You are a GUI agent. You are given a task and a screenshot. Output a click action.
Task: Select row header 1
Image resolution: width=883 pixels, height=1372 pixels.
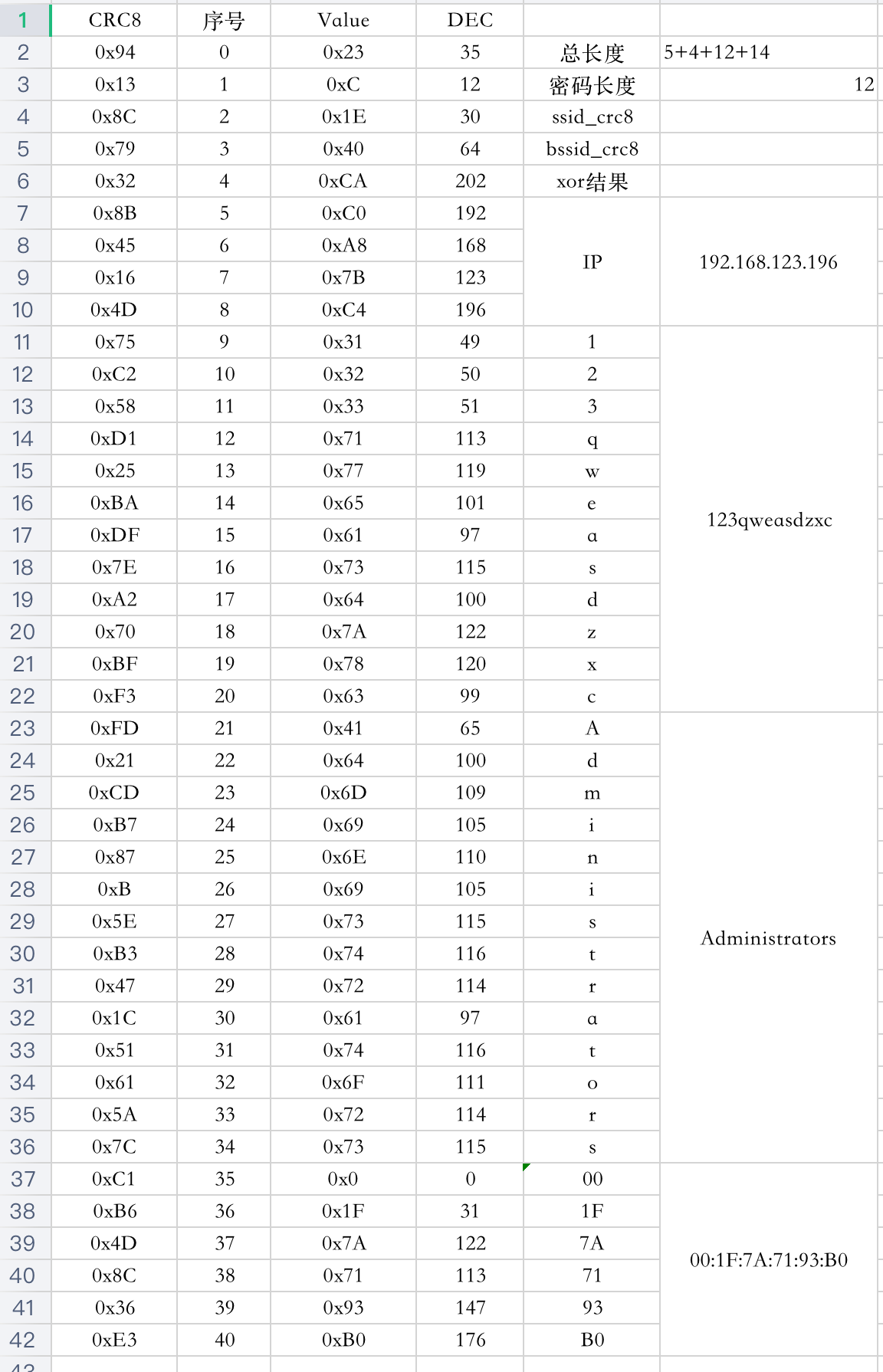pos(25,20)
